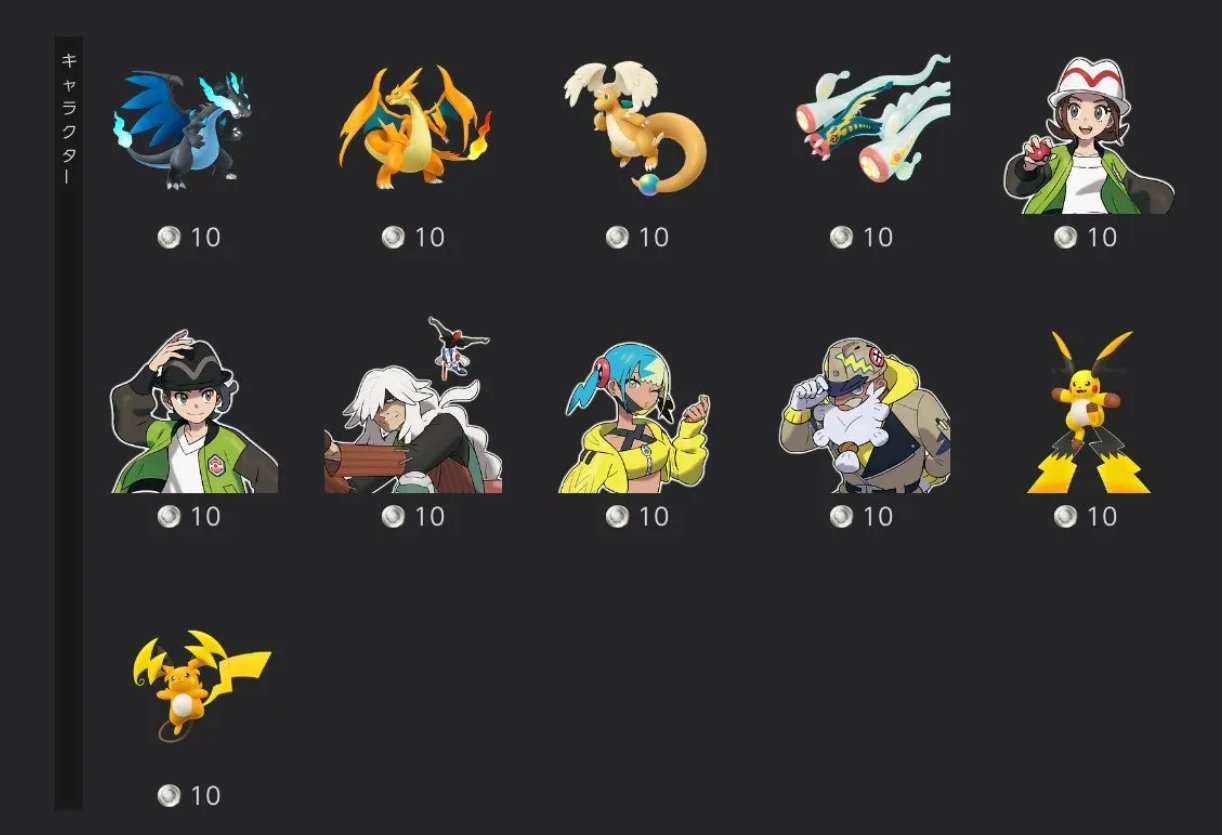Click the silver coin under bearded man

pyautogui.click(x=841, y=516)
